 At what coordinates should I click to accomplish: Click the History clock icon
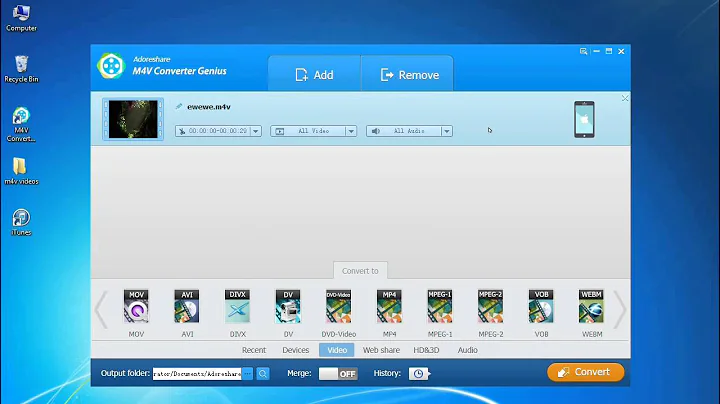pyautogui.click(x=419, y=374)
